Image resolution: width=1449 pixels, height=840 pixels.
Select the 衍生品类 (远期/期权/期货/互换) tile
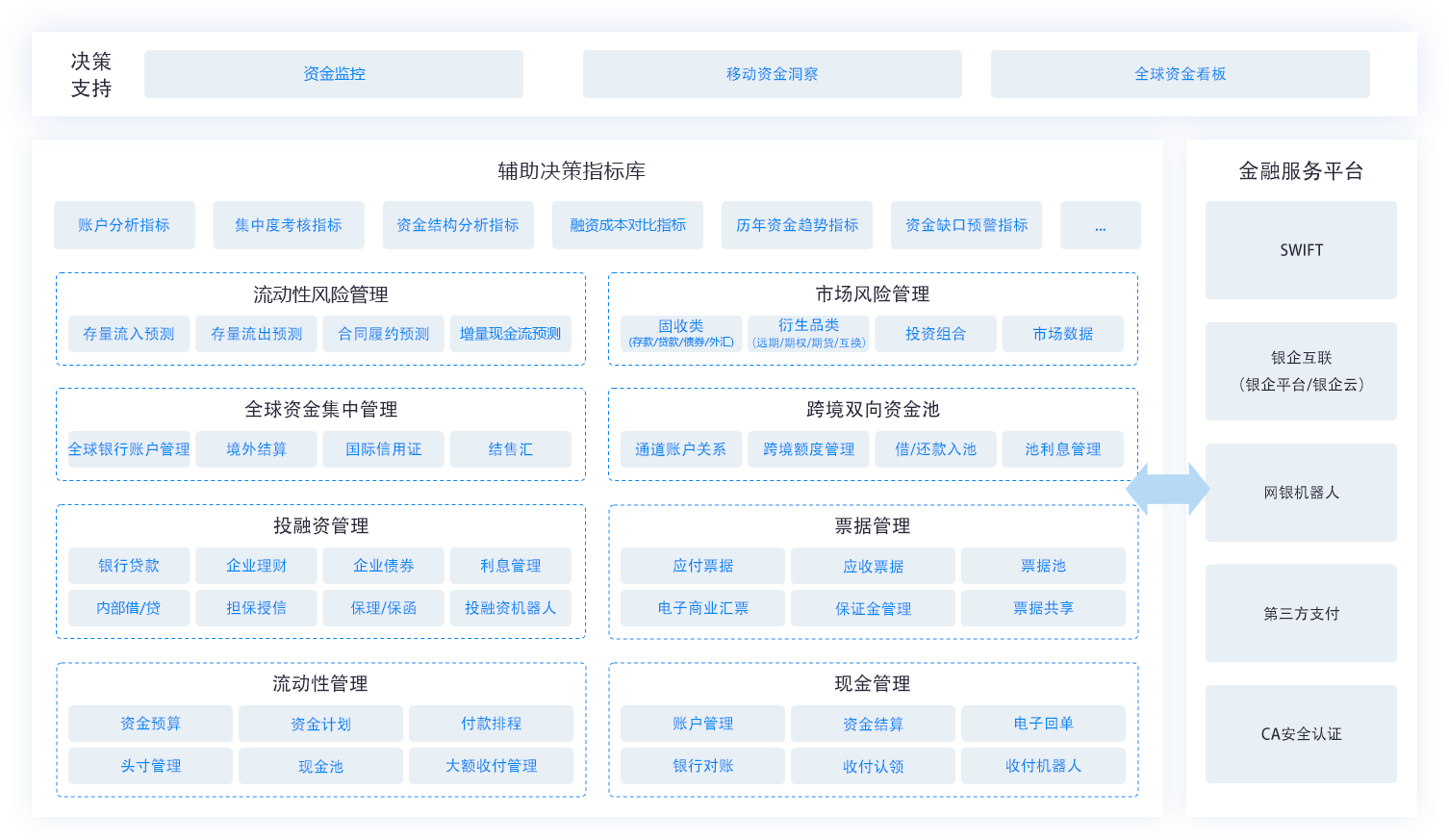click(808, 333)
